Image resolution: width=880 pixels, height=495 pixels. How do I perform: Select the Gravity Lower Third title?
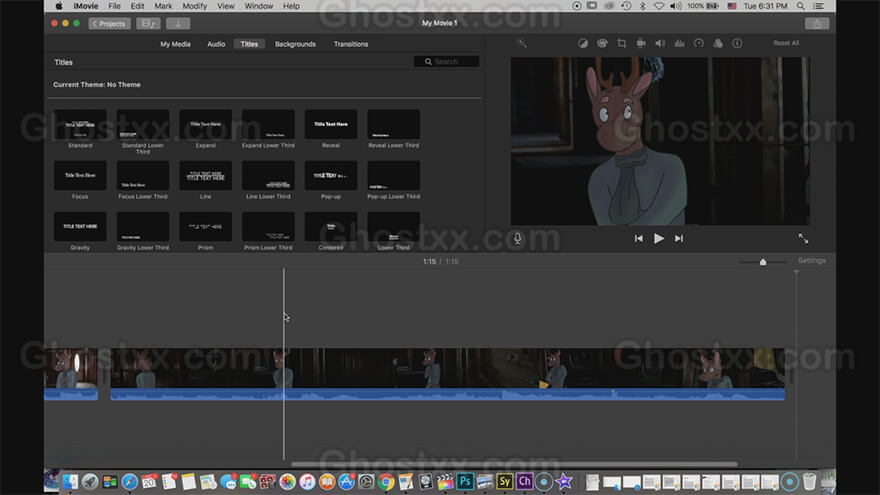(143, 226)
